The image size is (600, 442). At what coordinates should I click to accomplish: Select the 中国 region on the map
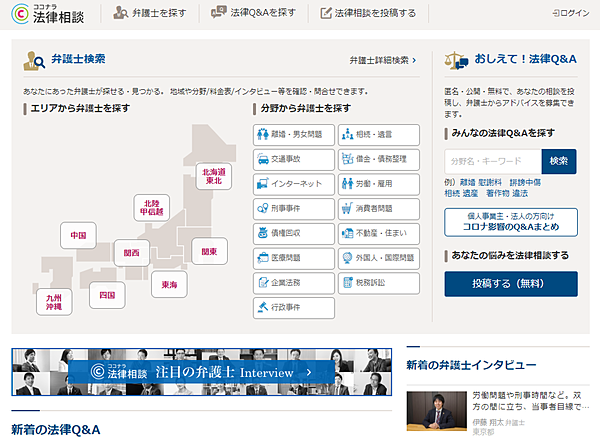pyautogui.click(x=78, y=235)
